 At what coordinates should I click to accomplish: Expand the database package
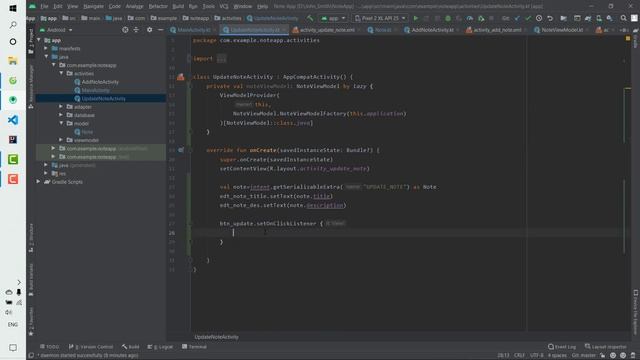point(61,115)
